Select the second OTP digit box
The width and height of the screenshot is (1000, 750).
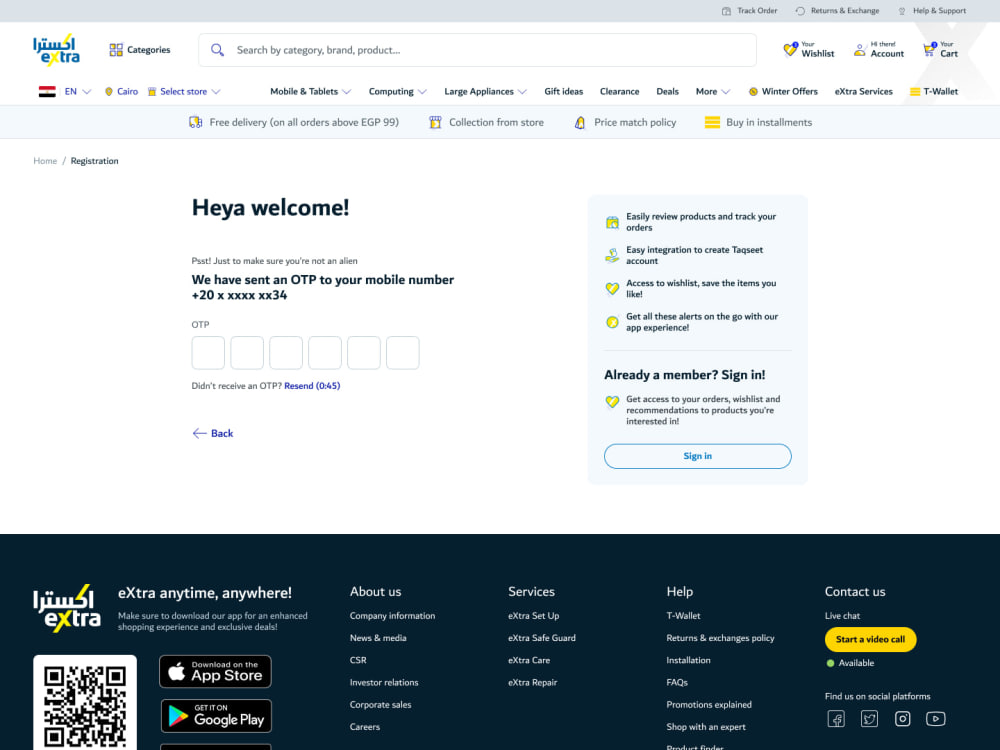click(x=247, y=353)
